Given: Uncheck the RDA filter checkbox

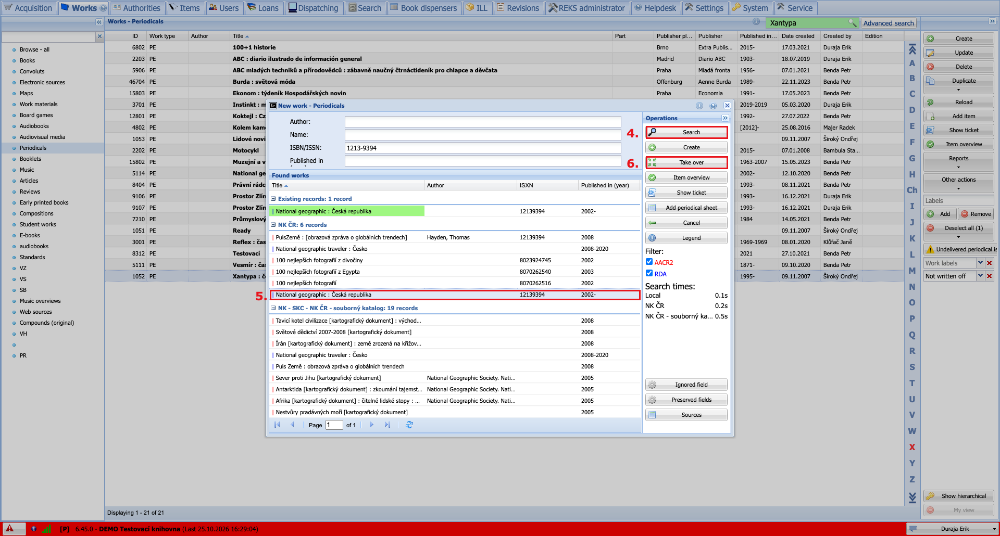Looking at the screenshot, I should click(x=649, y=273).
